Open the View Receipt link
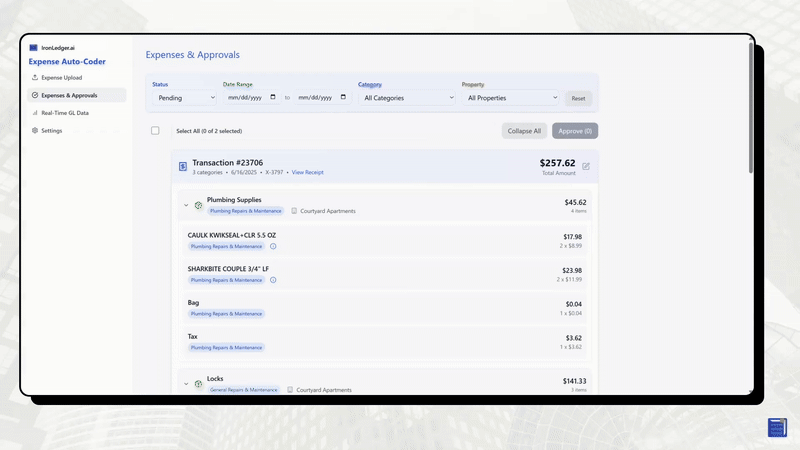This screenshot has width=800, height=450. tap(307, 173)
